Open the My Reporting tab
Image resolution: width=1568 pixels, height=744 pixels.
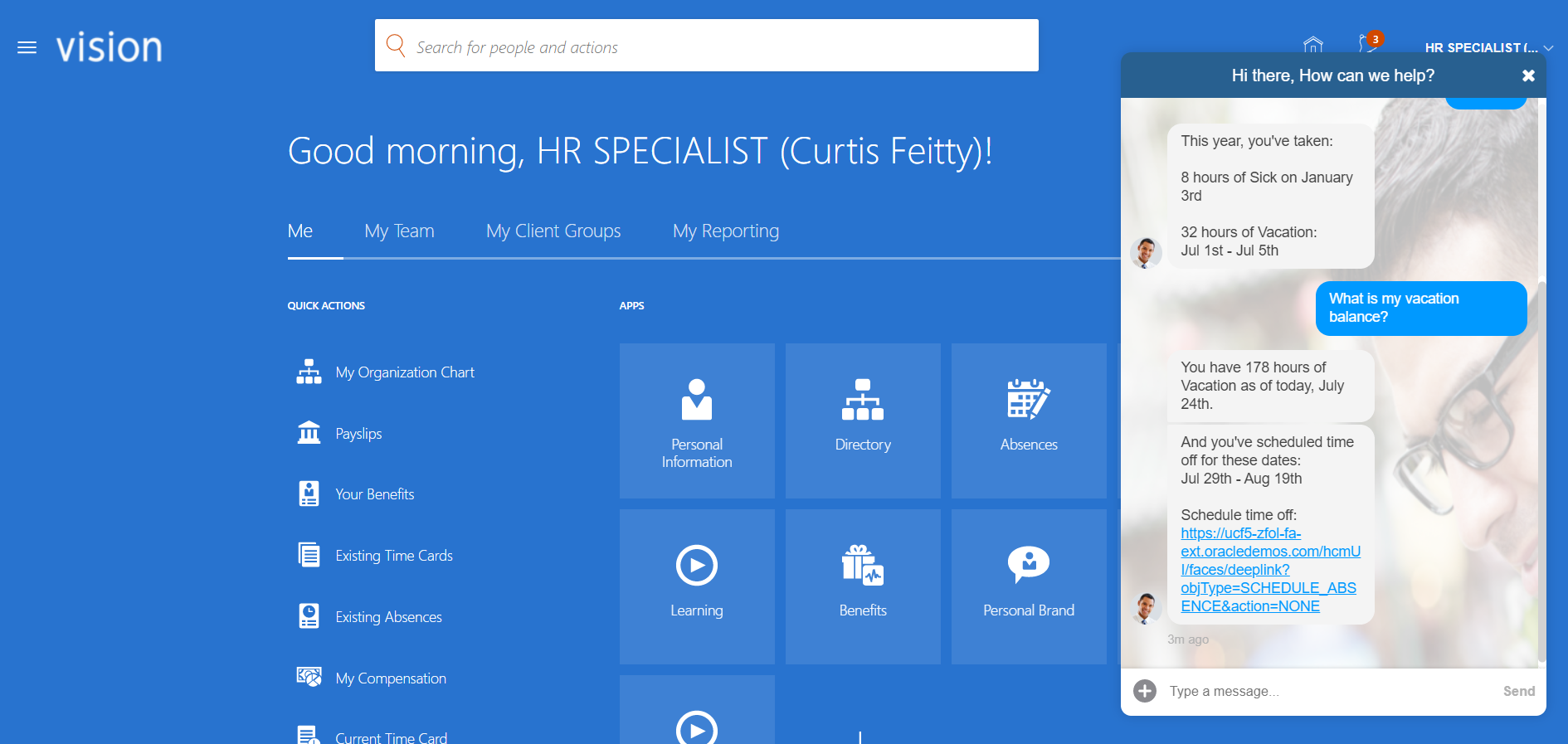click(x=726, y=231)
